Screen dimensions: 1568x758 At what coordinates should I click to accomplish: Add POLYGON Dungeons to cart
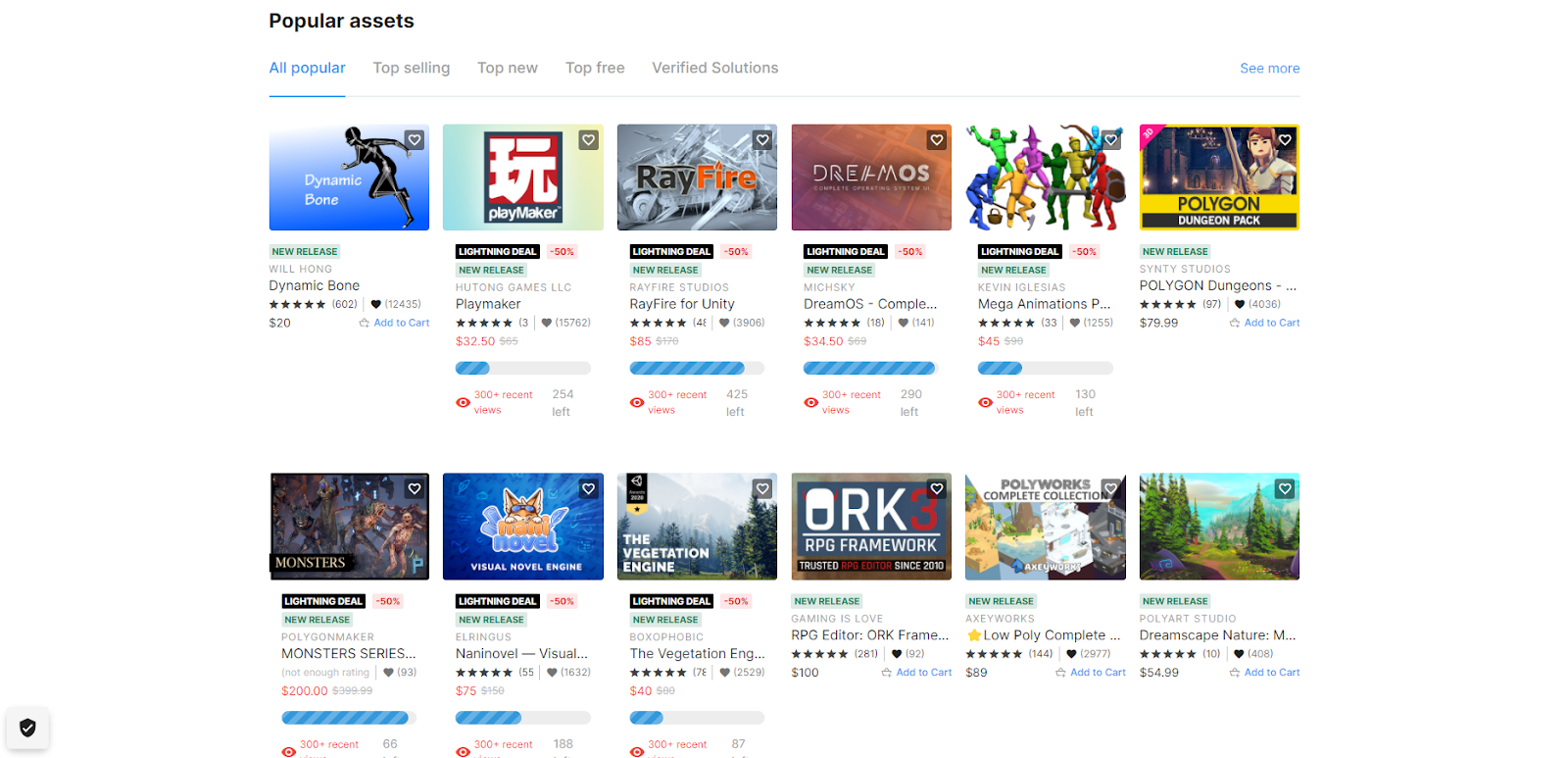point(1264,323)
